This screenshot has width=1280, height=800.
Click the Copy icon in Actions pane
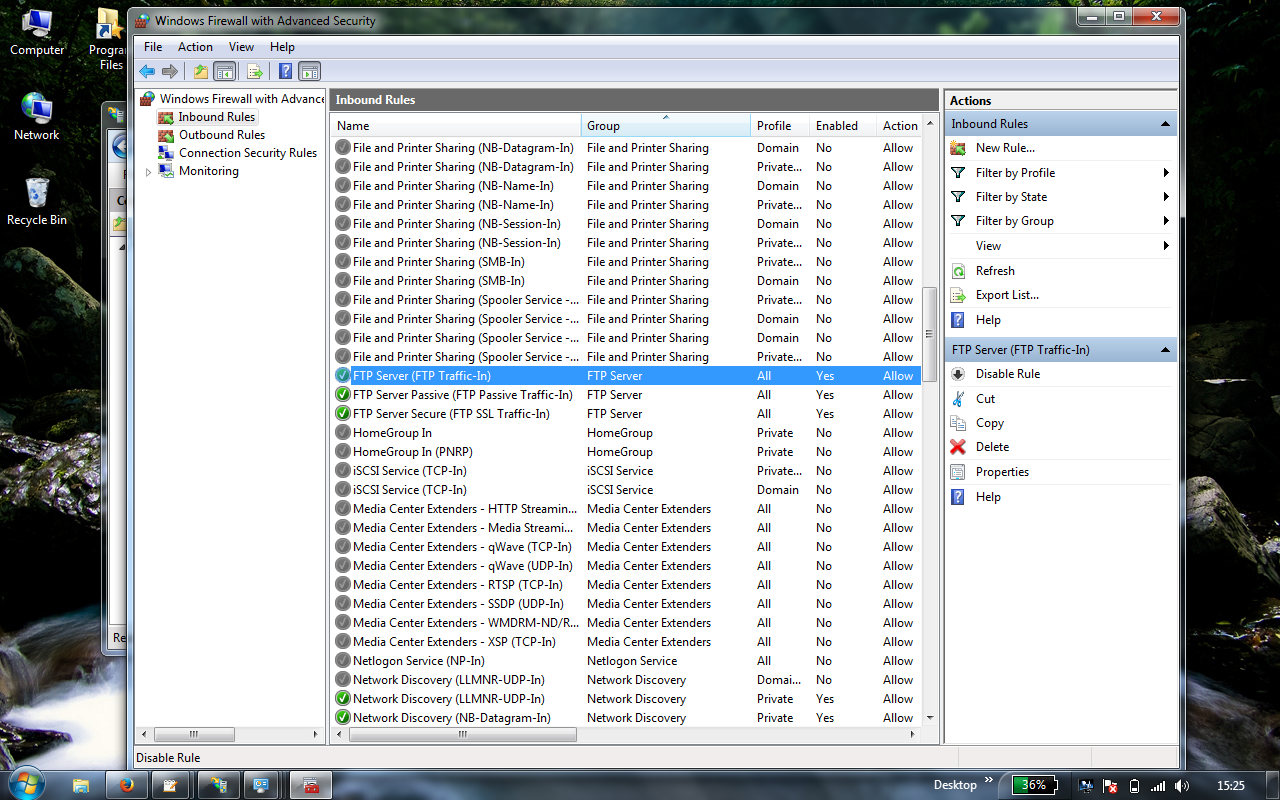tap(958, 423)
